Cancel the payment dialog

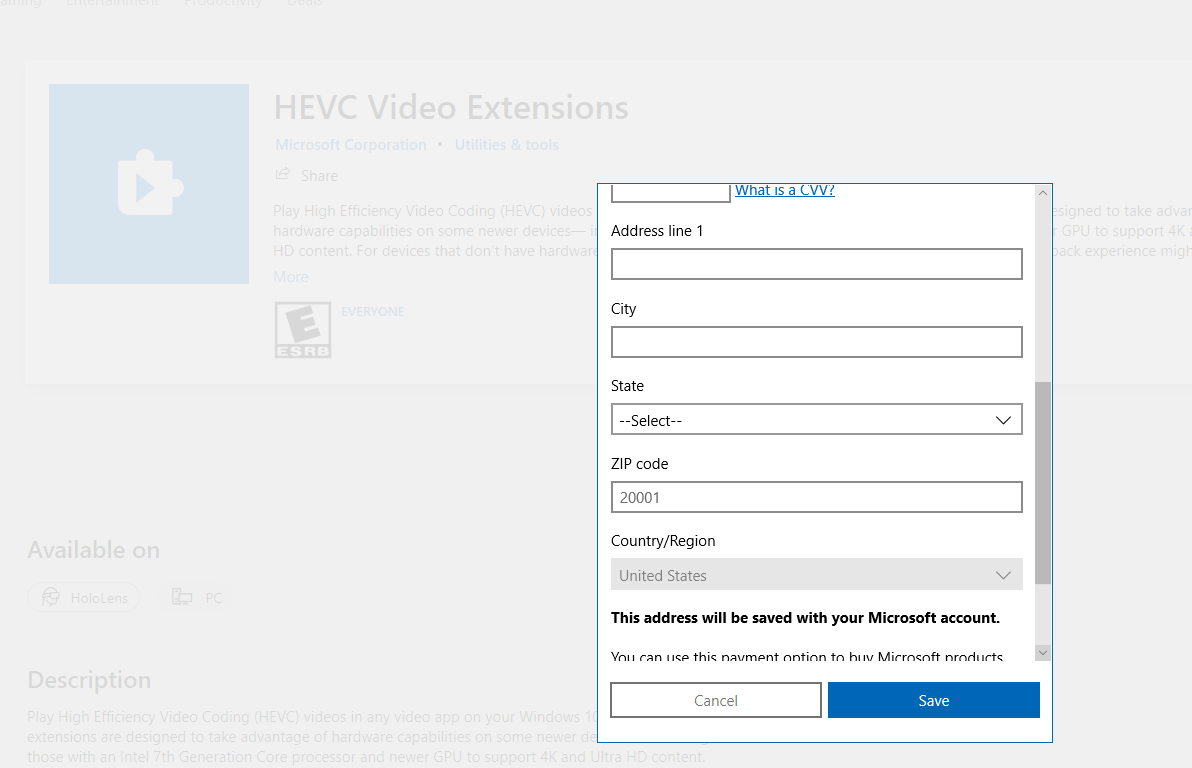(715, 700)
